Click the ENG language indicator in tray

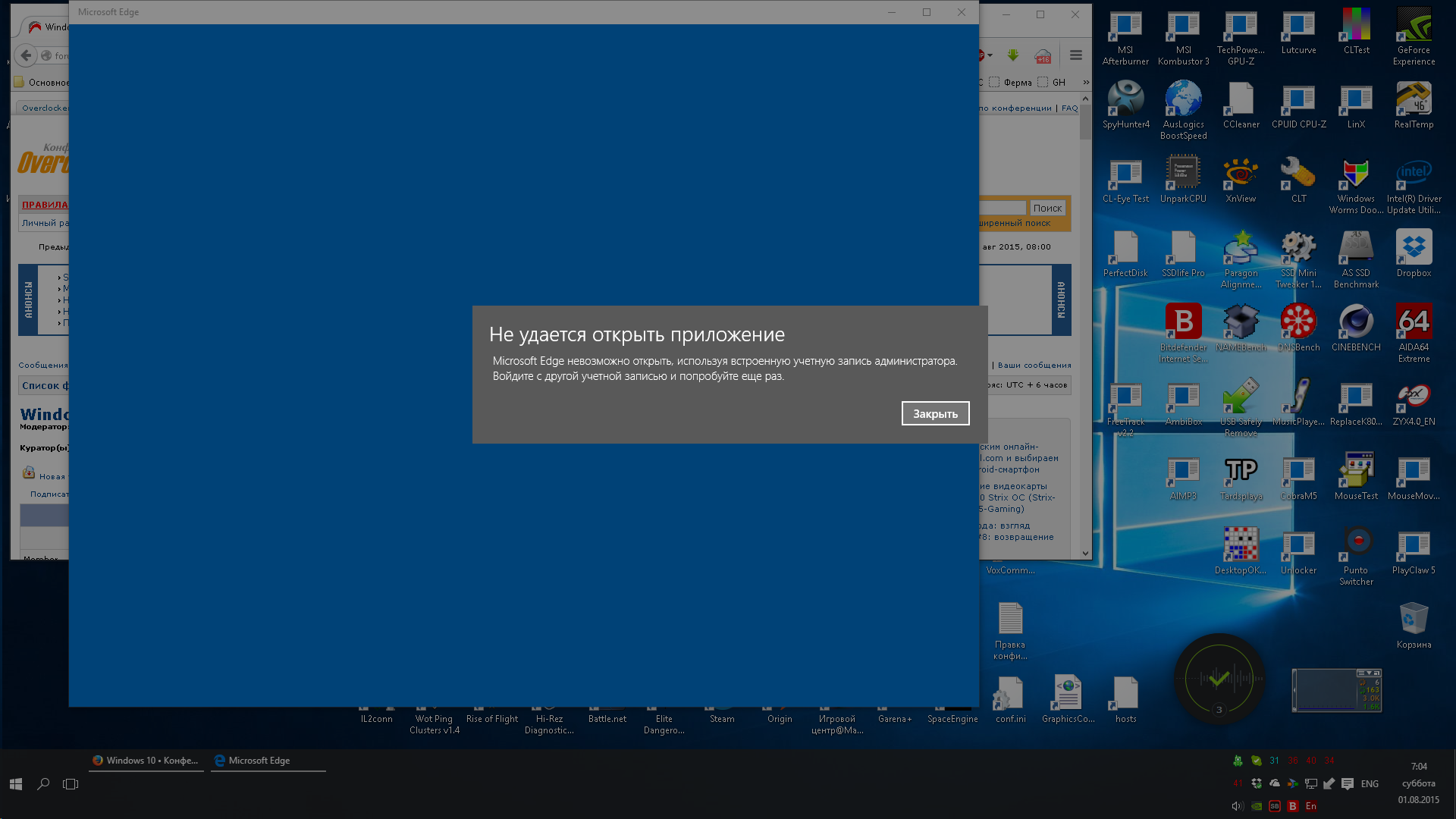click(1370, 784)
